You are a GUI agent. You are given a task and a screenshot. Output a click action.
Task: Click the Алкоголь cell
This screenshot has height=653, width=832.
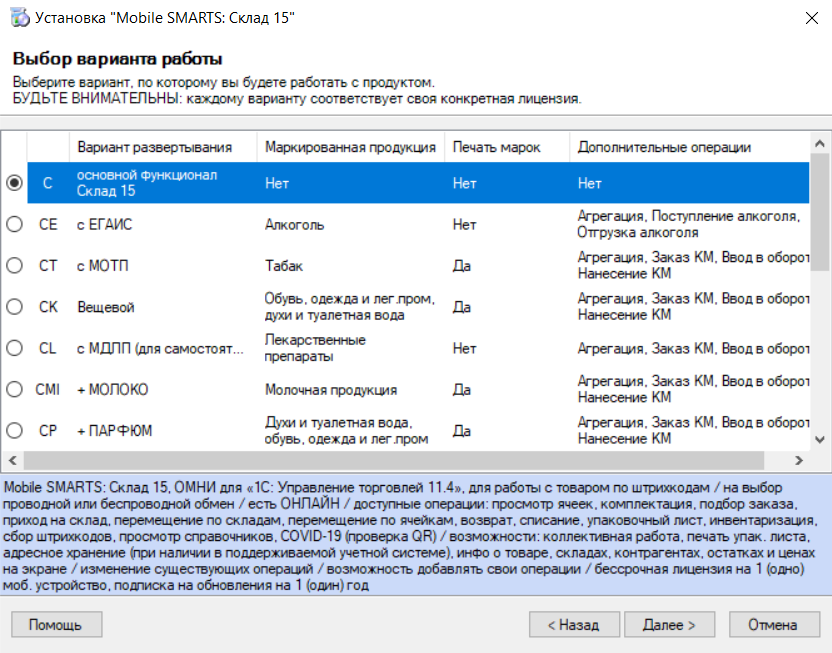tap(294, 224)
